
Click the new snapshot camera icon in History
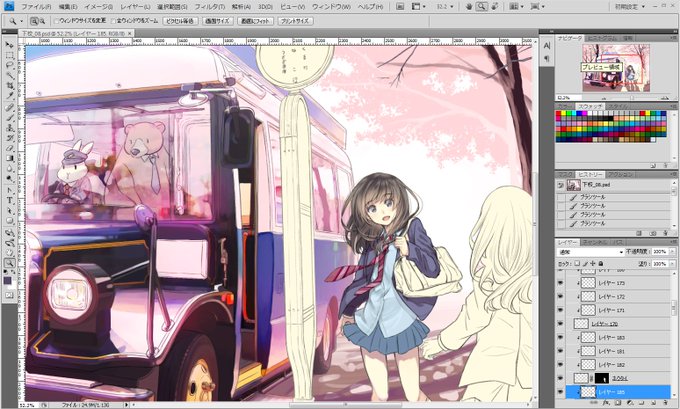[652, 233]
